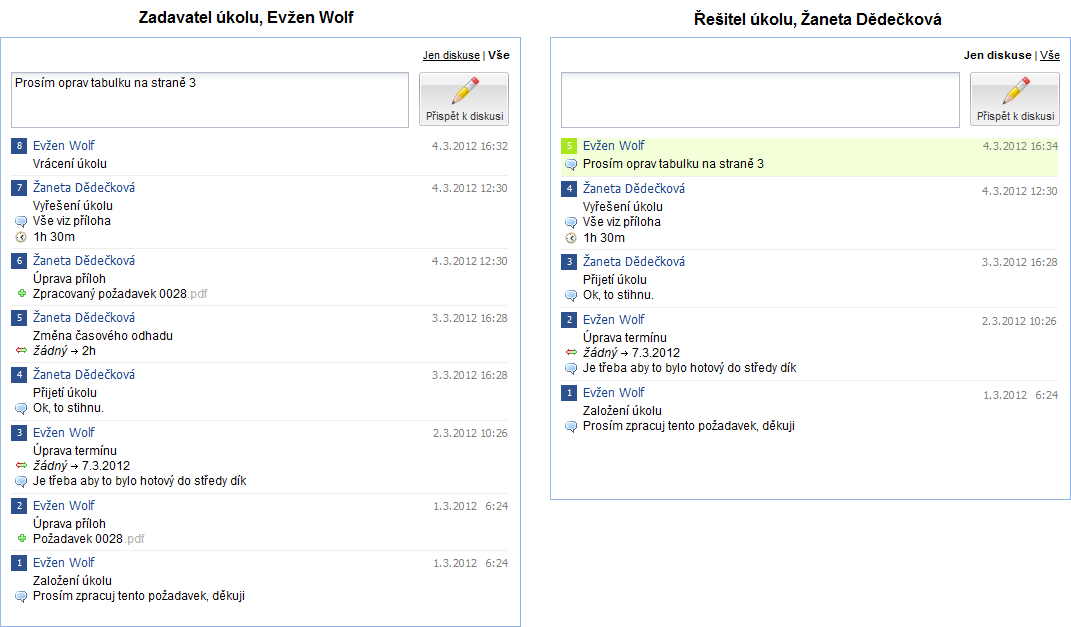Switch to Vše filter in right panel
Screen dimensions: 1071x627
1049,55
